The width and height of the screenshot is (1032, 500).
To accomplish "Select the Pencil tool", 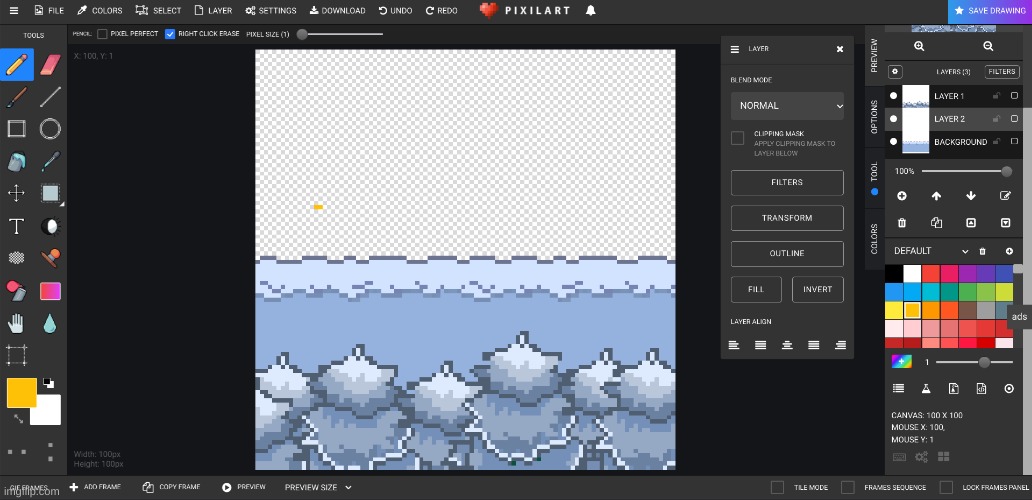I will (16, 64).
